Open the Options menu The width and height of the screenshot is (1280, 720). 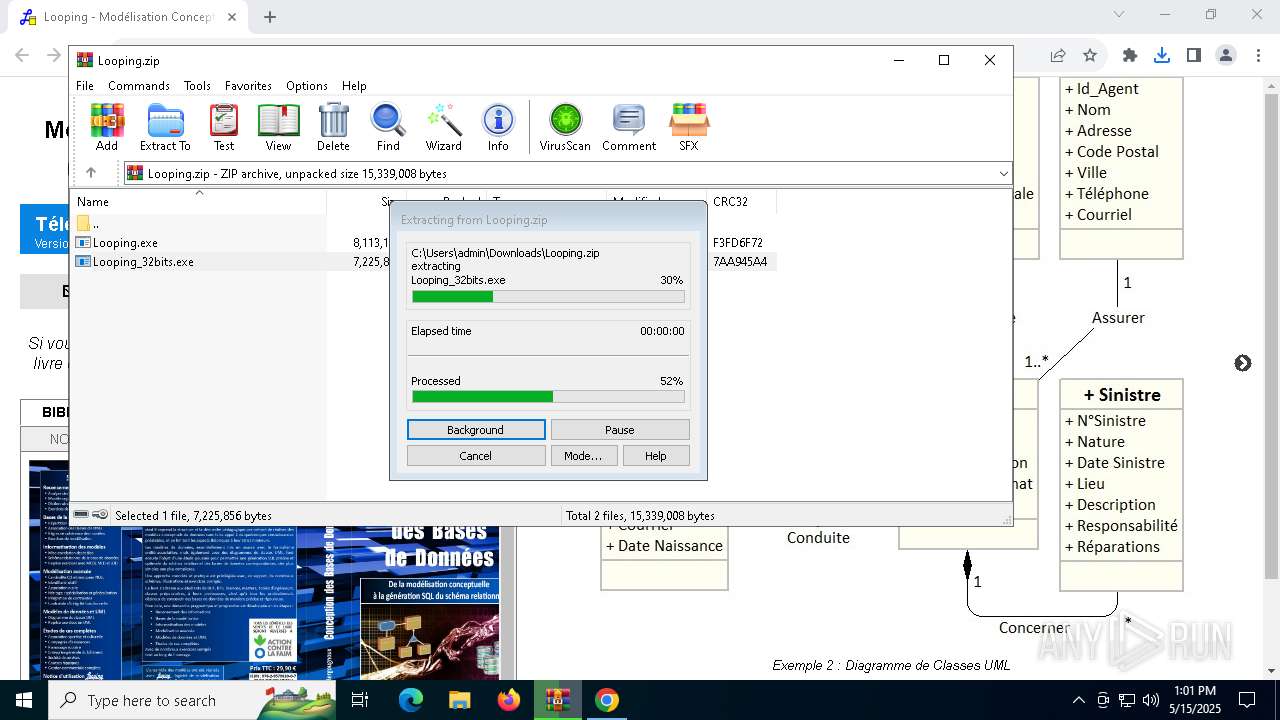tap(307, 86)
